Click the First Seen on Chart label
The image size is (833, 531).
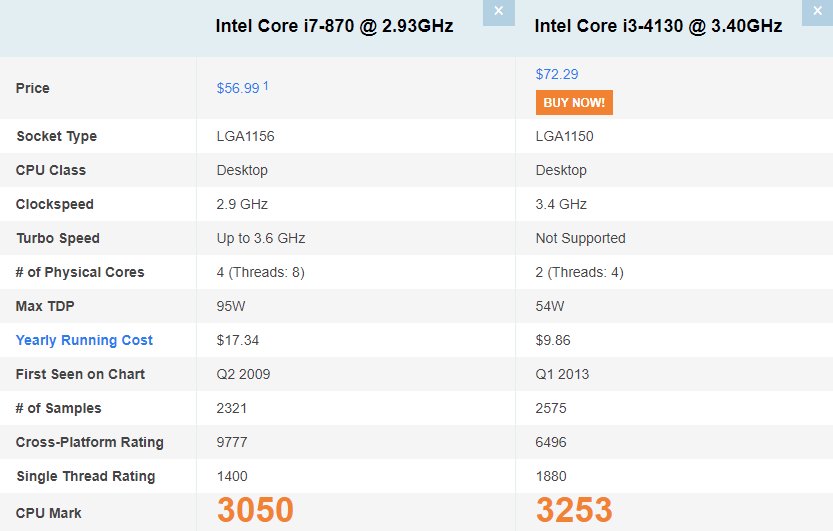pos(80,374)
